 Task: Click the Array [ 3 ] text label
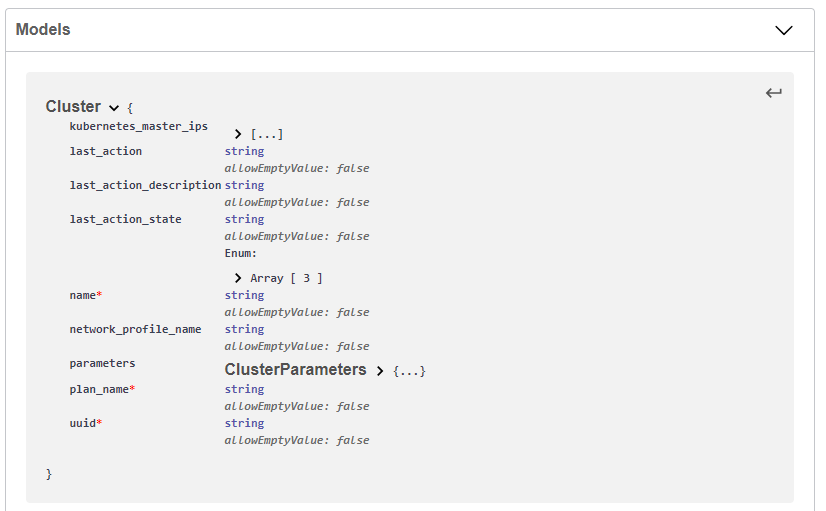point(286,278)
